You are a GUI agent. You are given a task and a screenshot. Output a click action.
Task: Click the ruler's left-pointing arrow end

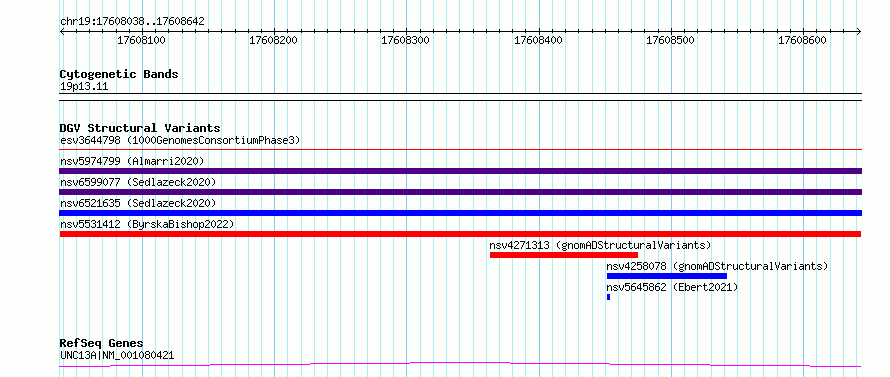point(62,31)
